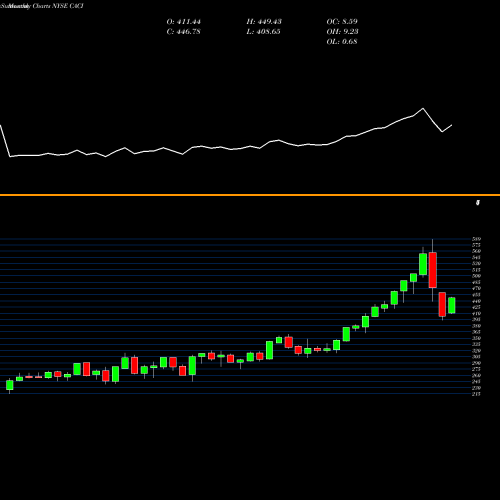Click the OC: 8.59 percentage value
Image resolution: width=500 pixels, height=500 pixels.
coord(342,22)
